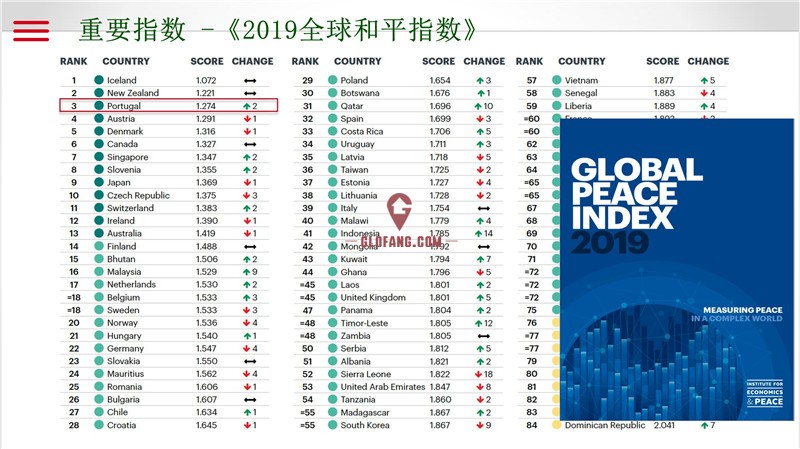This screenshot has width=800, height=449.
Task: Click the country name Laos
Action: (350, 285)
